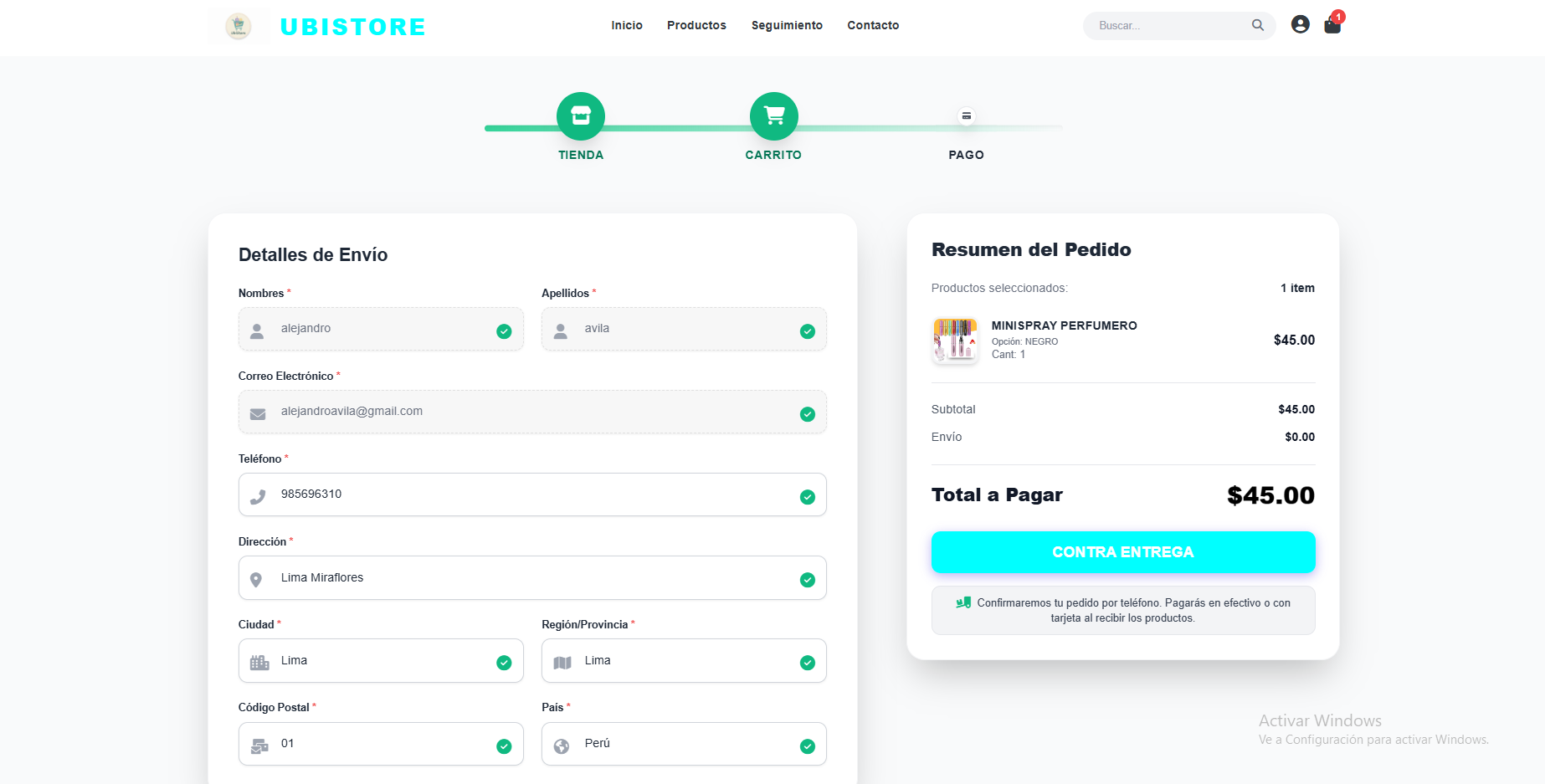Open the Región/Provincia selector
The image size is (1545, 784).
(x=684, y=660)
